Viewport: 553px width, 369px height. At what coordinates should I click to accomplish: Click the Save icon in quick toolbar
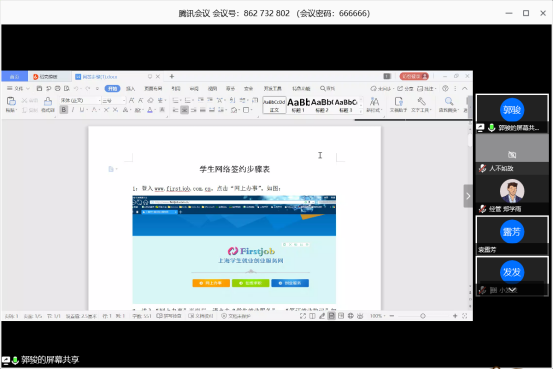click(39, 88)
